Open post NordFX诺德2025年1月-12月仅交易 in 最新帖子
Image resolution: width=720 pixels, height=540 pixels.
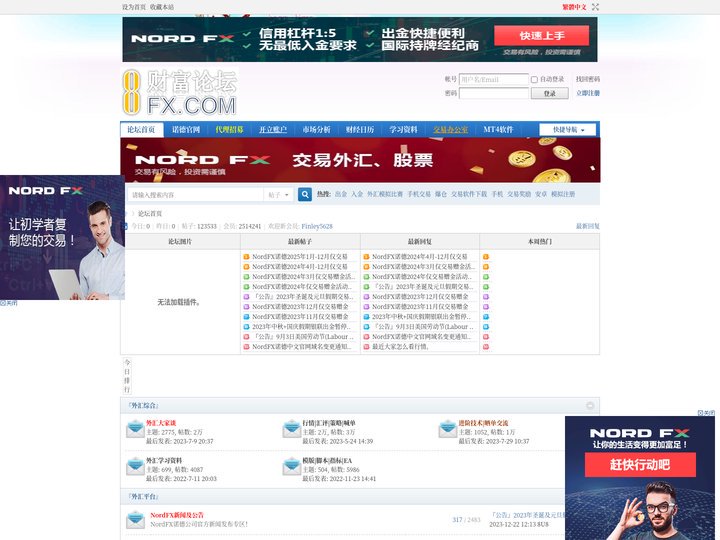(300, 257)
